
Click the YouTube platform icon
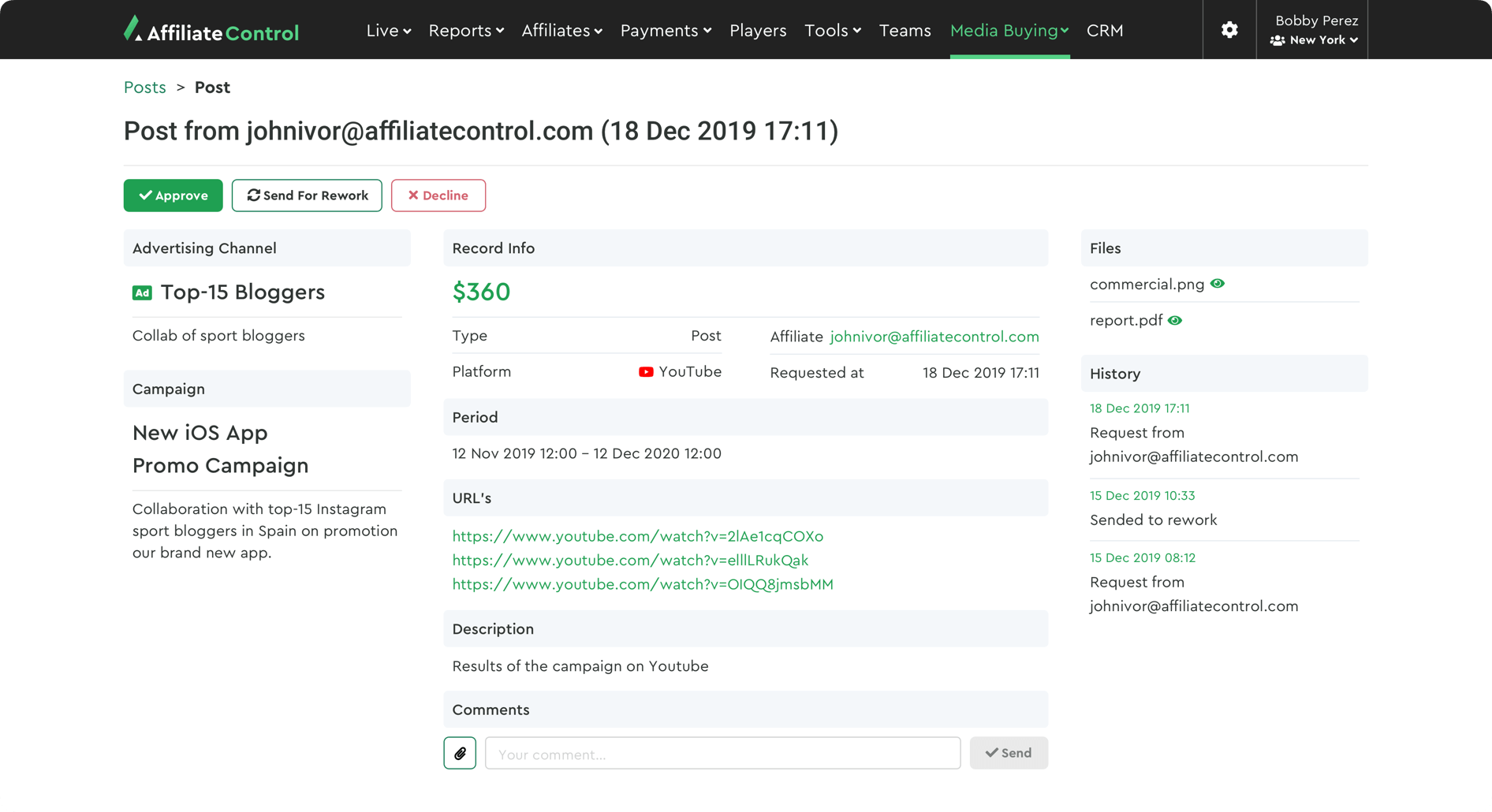[646, 372]
